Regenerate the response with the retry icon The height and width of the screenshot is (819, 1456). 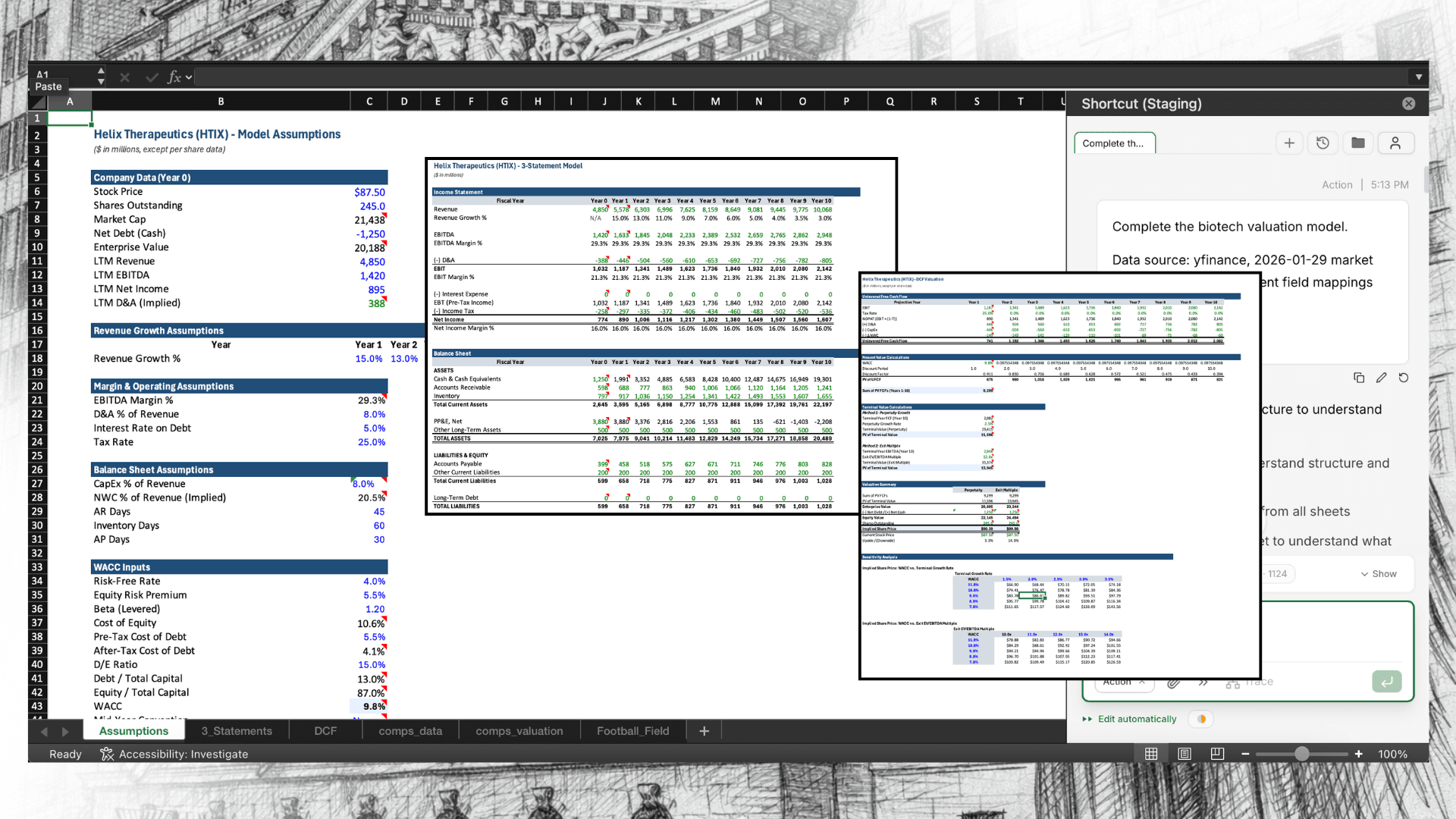1404,377
